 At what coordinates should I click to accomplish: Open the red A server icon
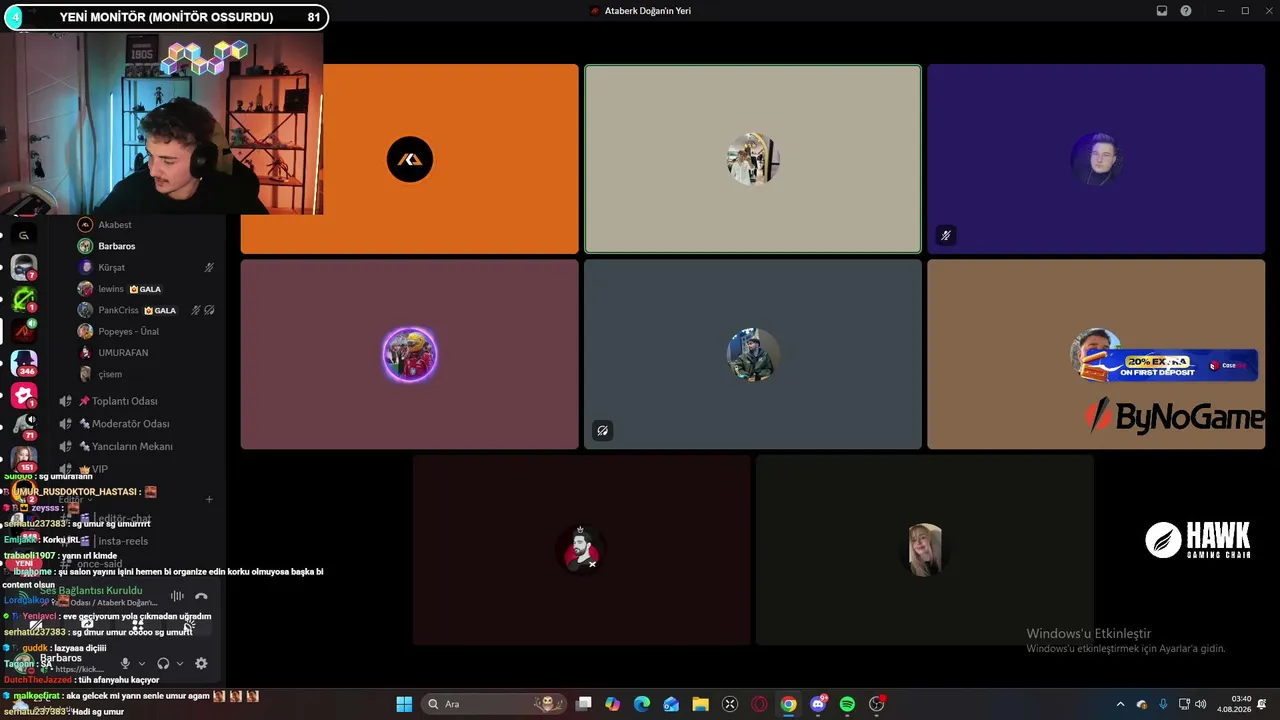pos(24,330)
